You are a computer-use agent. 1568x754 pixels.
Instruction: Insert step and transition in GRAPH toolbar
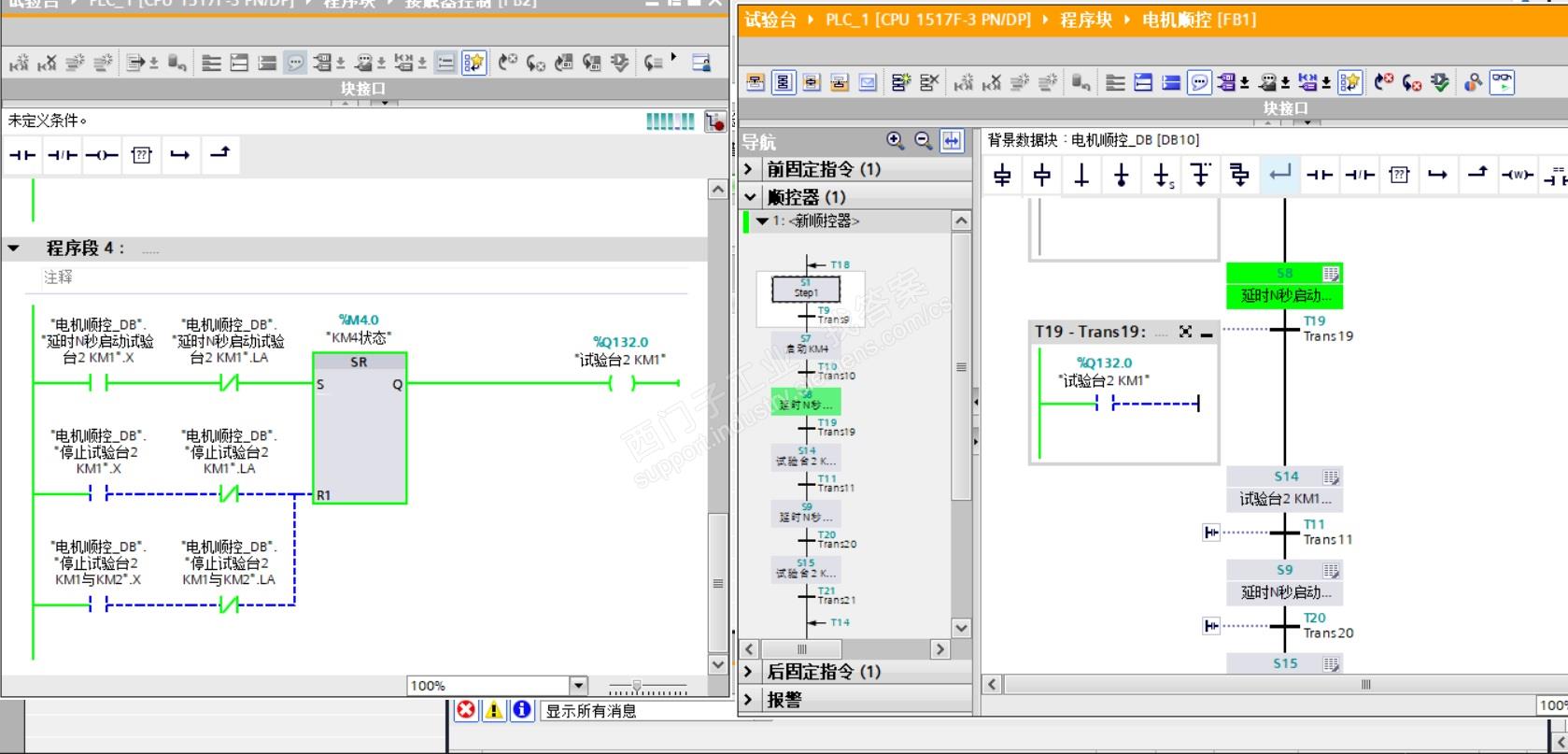tap(1003, 175)
